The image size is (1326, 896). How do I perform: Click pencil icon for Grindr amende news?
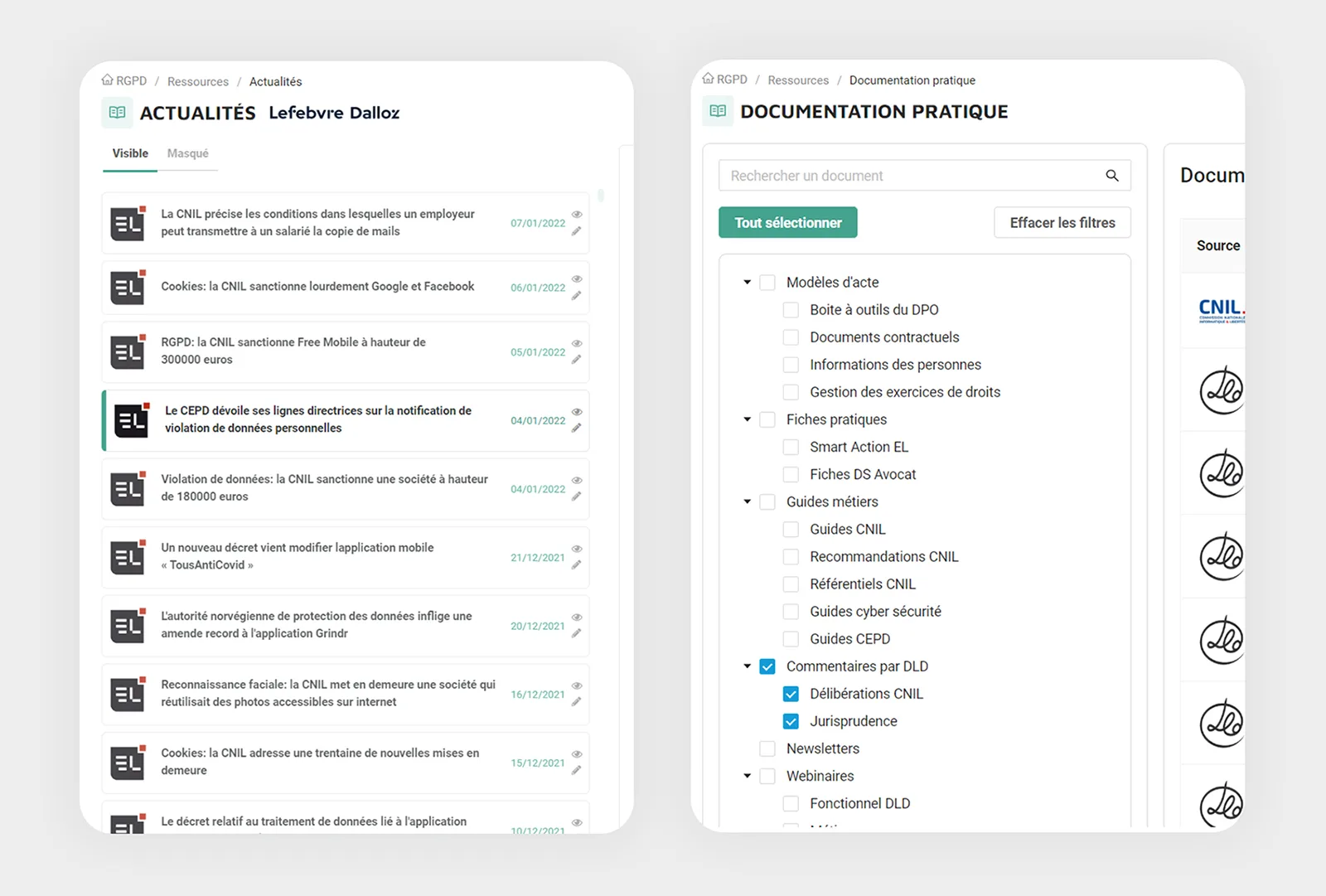click(576, 634)
